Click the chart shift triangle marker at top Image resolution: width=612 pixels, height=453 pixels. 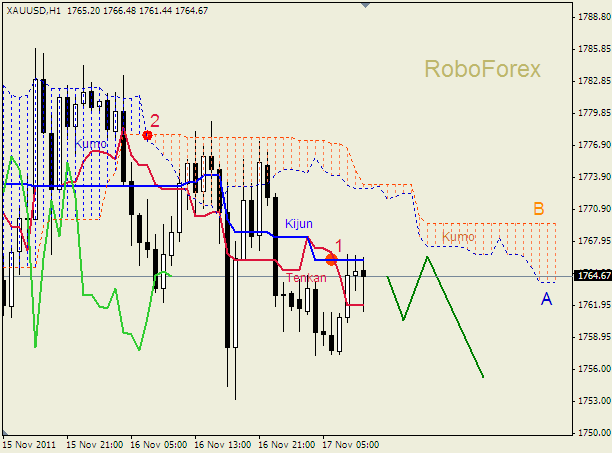tap(365, 5)
